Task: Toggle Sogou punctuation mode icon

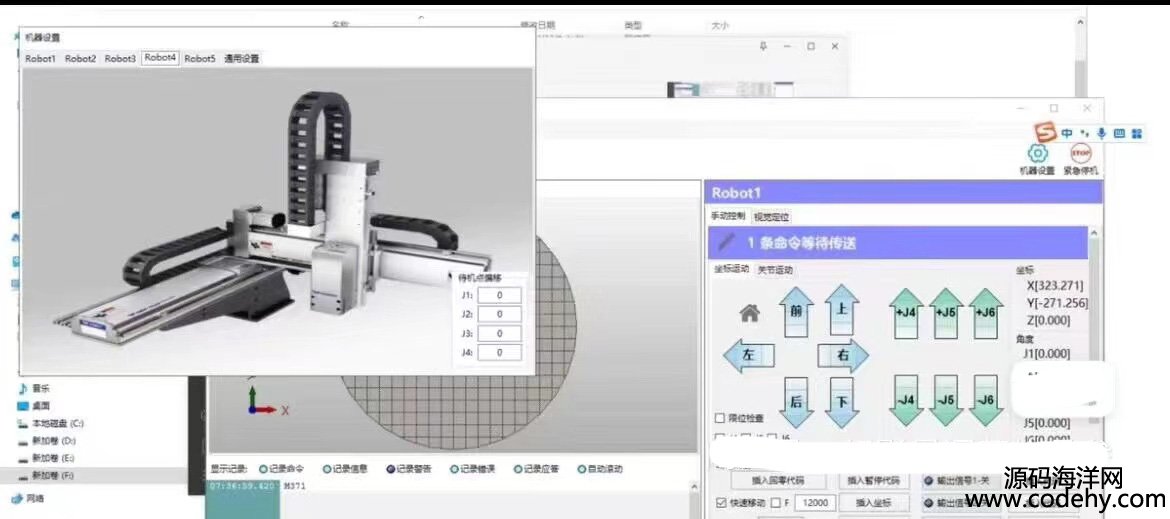Action: (1085, 133)
